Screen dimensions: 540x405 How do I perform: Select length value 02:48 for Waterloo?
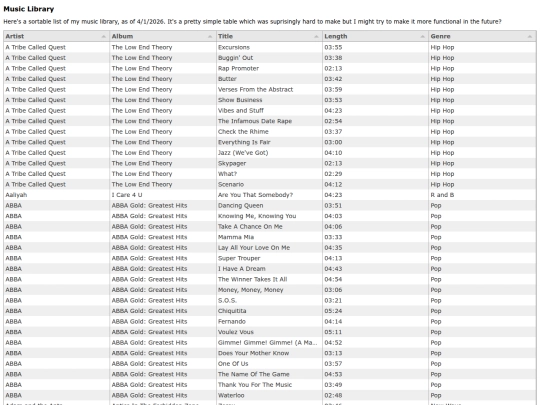[x=375, y=395]
